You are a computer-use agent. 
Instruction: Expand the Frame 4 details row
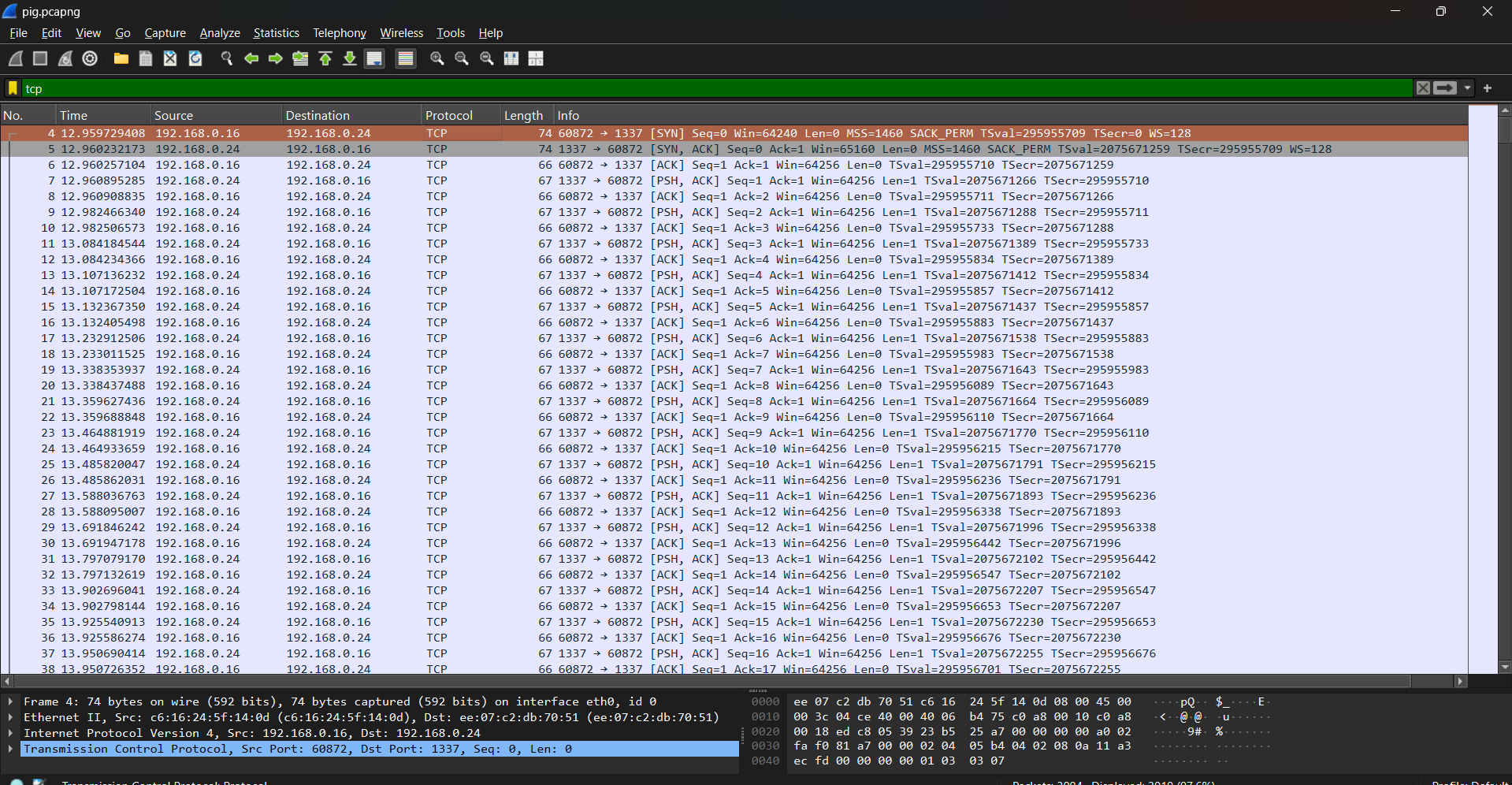[x=10, y=701]
